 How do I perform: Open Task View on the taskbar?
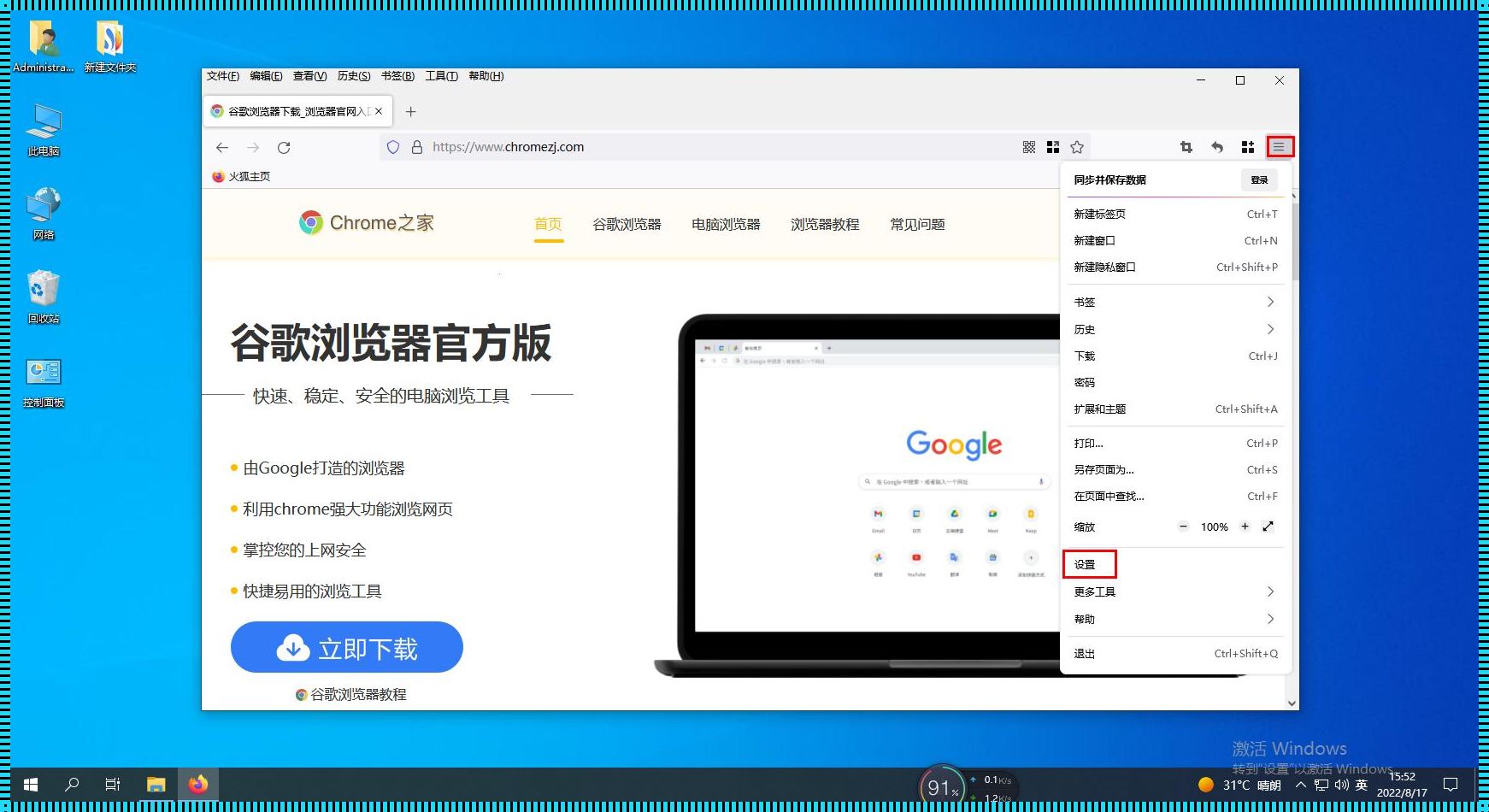(113, 784)
